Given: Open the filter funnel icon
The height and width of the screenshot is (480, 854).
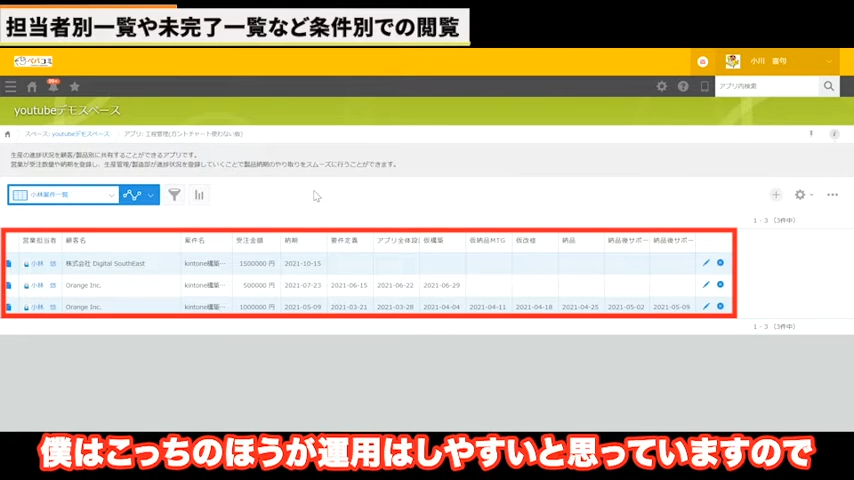Looking at the screenshot, I should [174, 195].
